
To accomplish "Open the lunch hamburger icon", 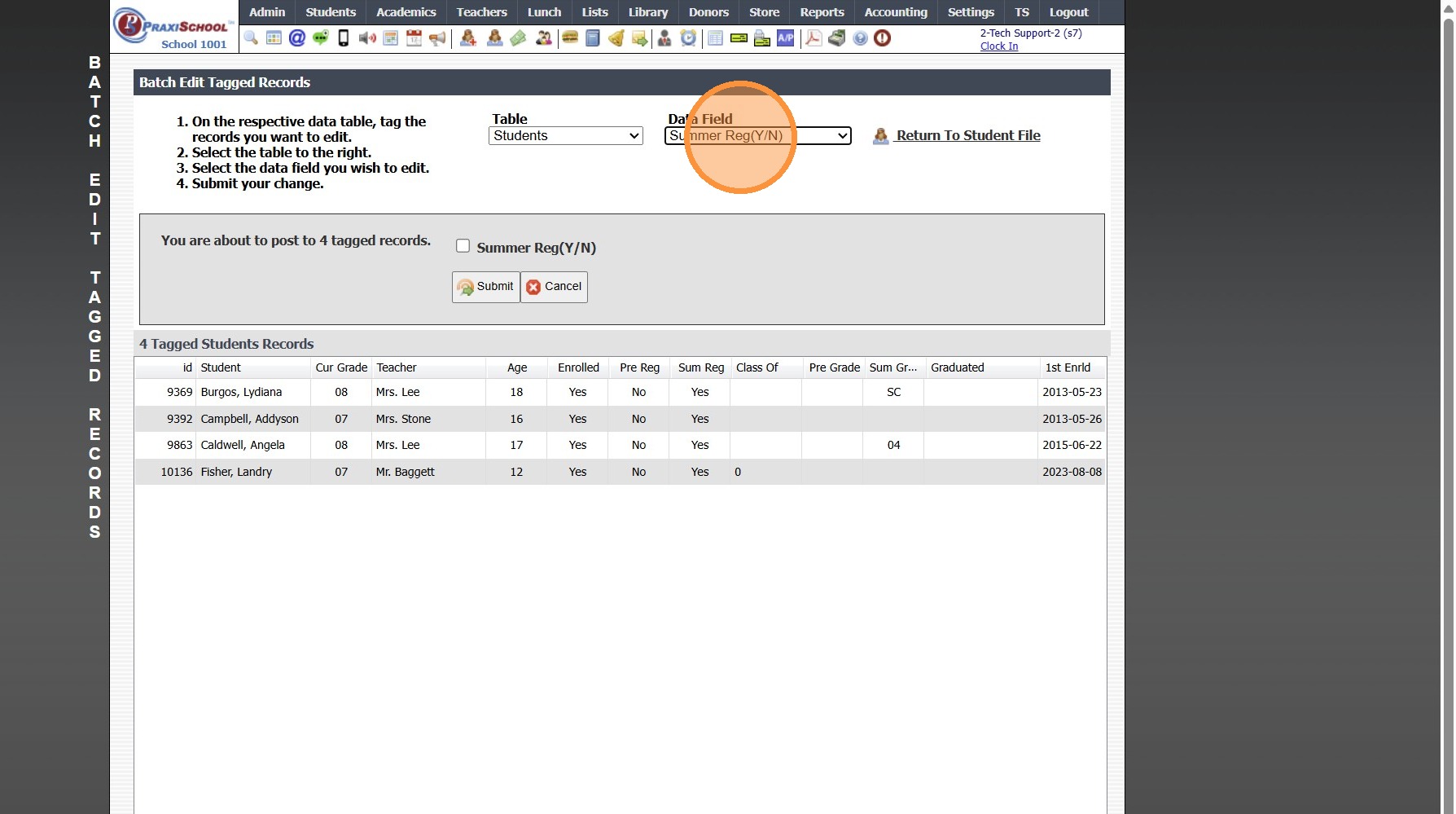I will pos(570,38).
